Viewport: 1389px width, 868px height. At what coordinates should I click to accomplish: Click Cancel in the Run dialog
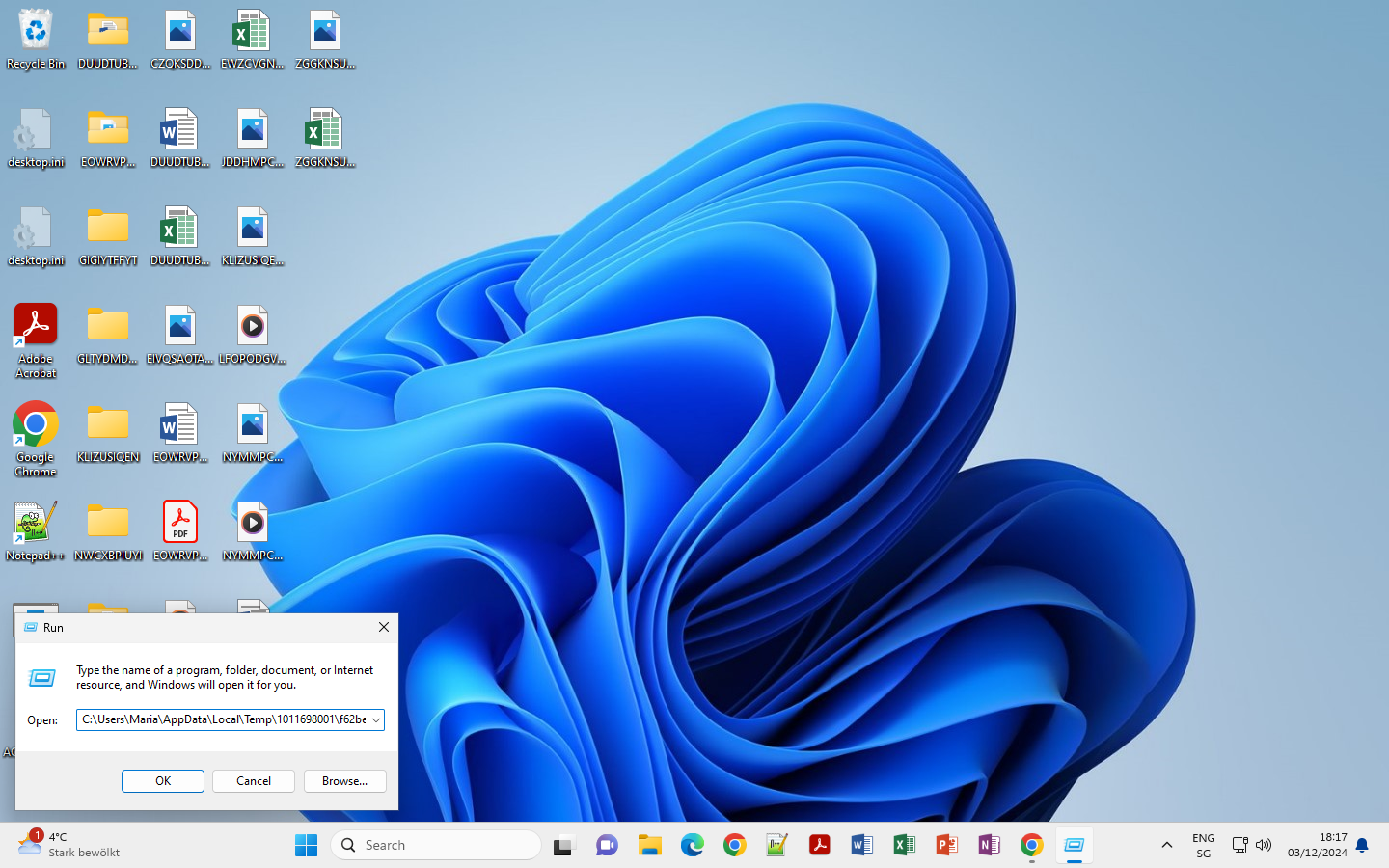254,781
